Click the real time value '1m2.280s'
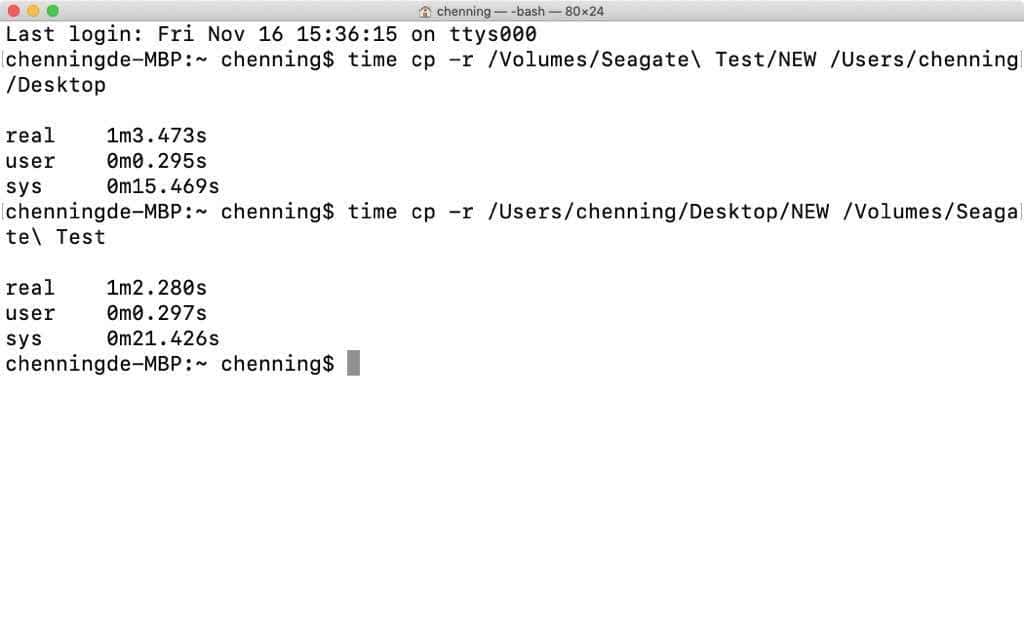Screen dimensions: 1024x634 pyautogui.click(x=156, y=288)
